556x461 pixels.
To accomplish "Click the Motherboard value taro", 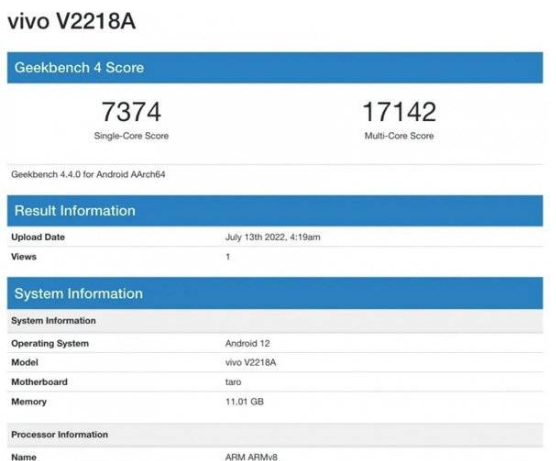I will pyautogui.click(x=233, y=382).
